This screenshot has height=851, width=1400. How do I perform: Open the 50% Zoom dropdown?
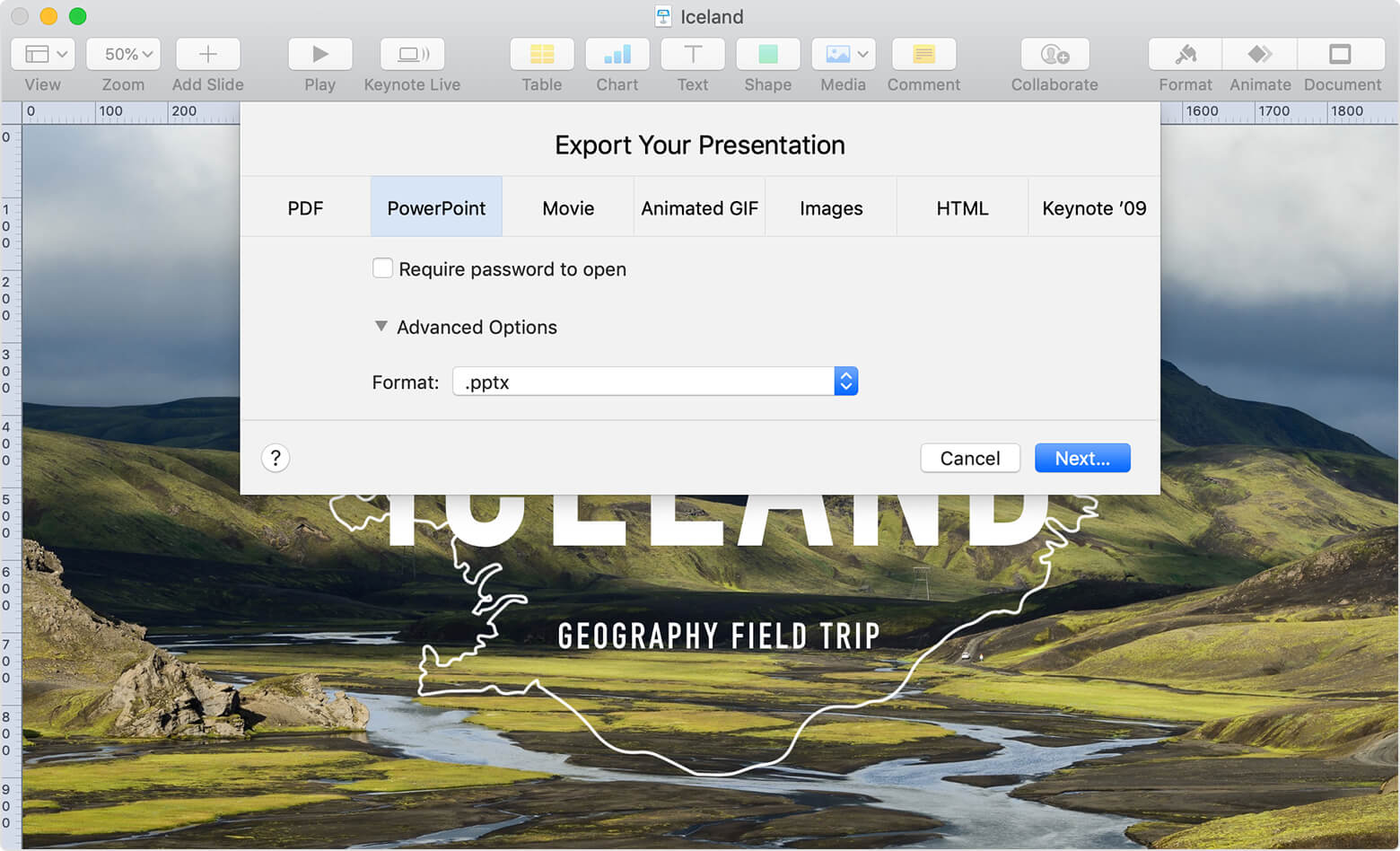(x=123, y=55)
